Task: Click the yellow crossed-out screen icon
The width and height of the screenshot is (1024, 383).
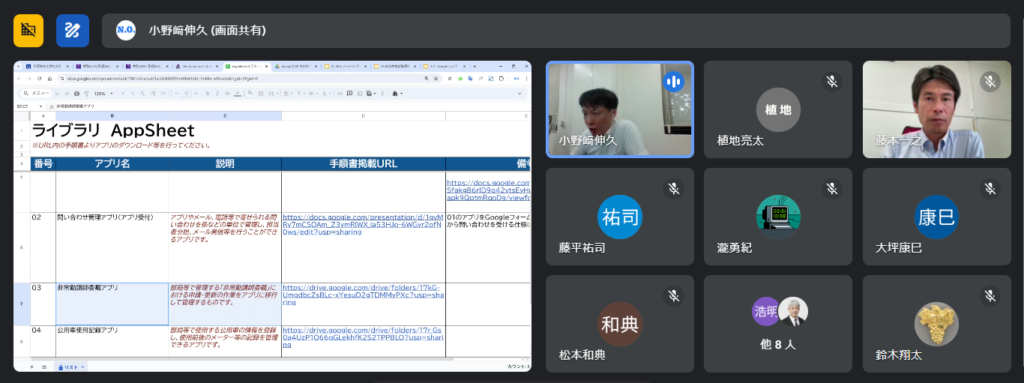Action: coord(29,31)
